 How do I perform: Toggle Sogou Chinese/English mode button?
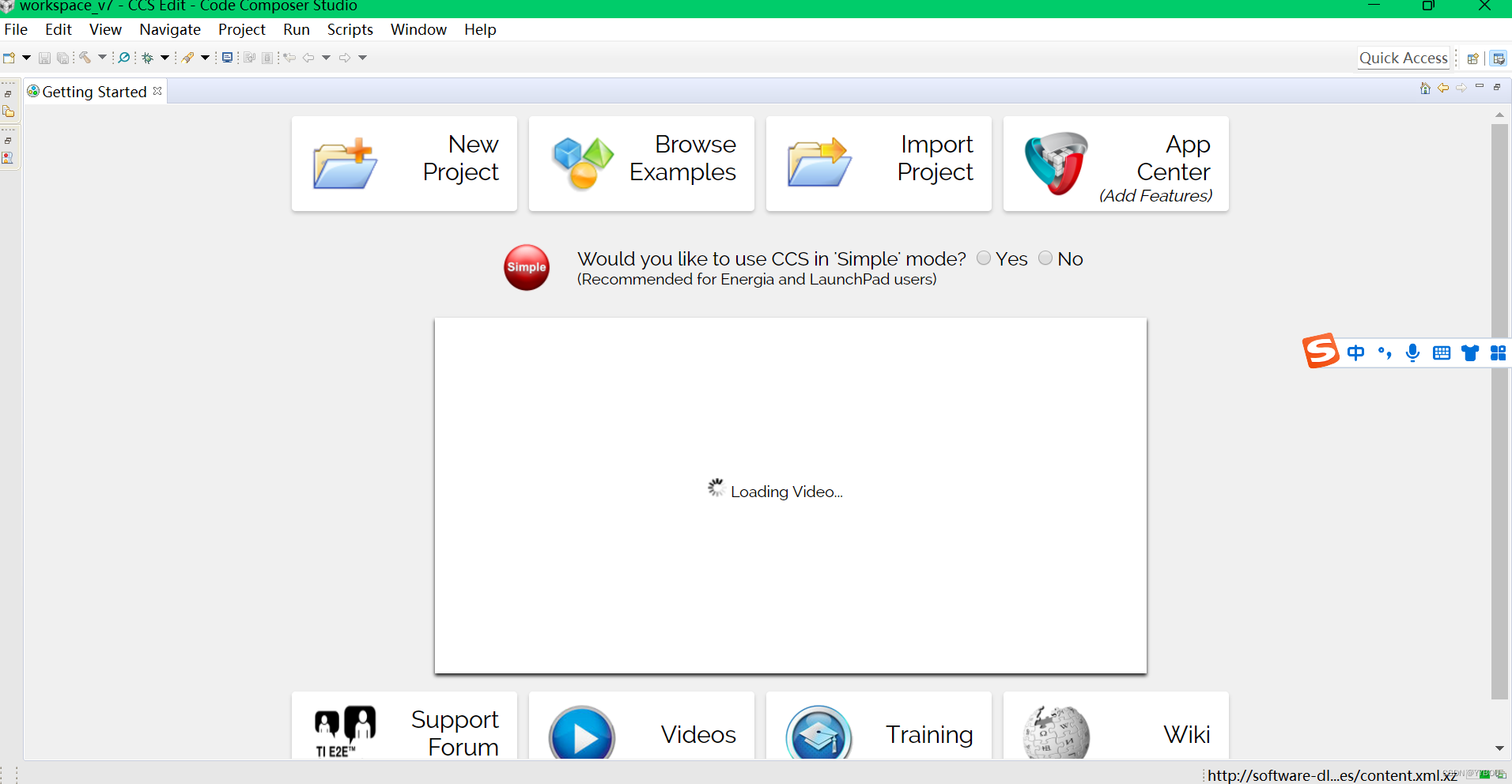[x=1355, y=352]
